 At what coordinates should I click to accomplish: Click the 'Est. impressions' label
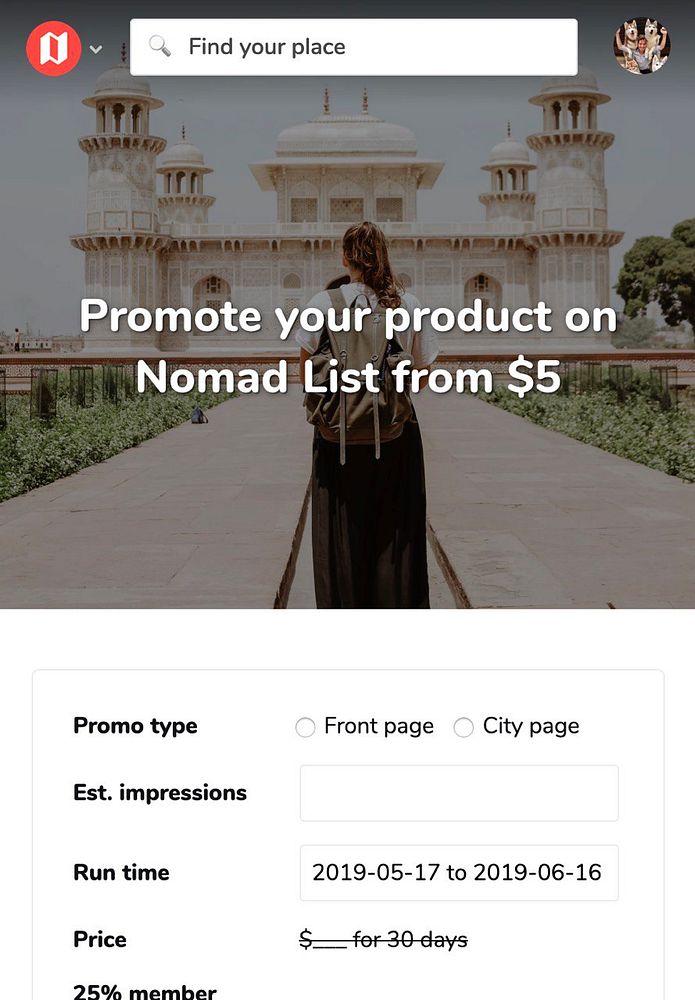coord(160,793)
